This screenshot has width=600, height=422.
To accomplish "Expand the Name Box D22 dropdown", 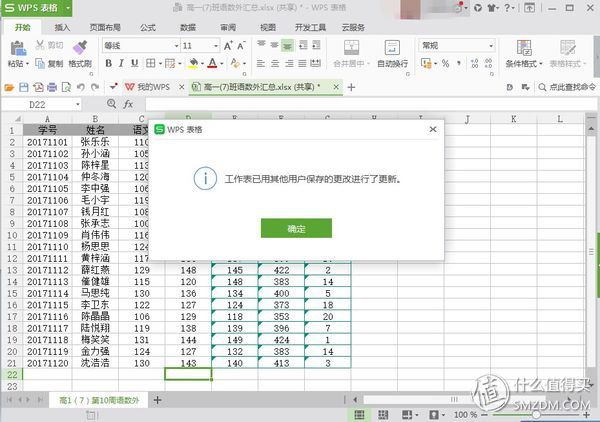I will [78, 104].
